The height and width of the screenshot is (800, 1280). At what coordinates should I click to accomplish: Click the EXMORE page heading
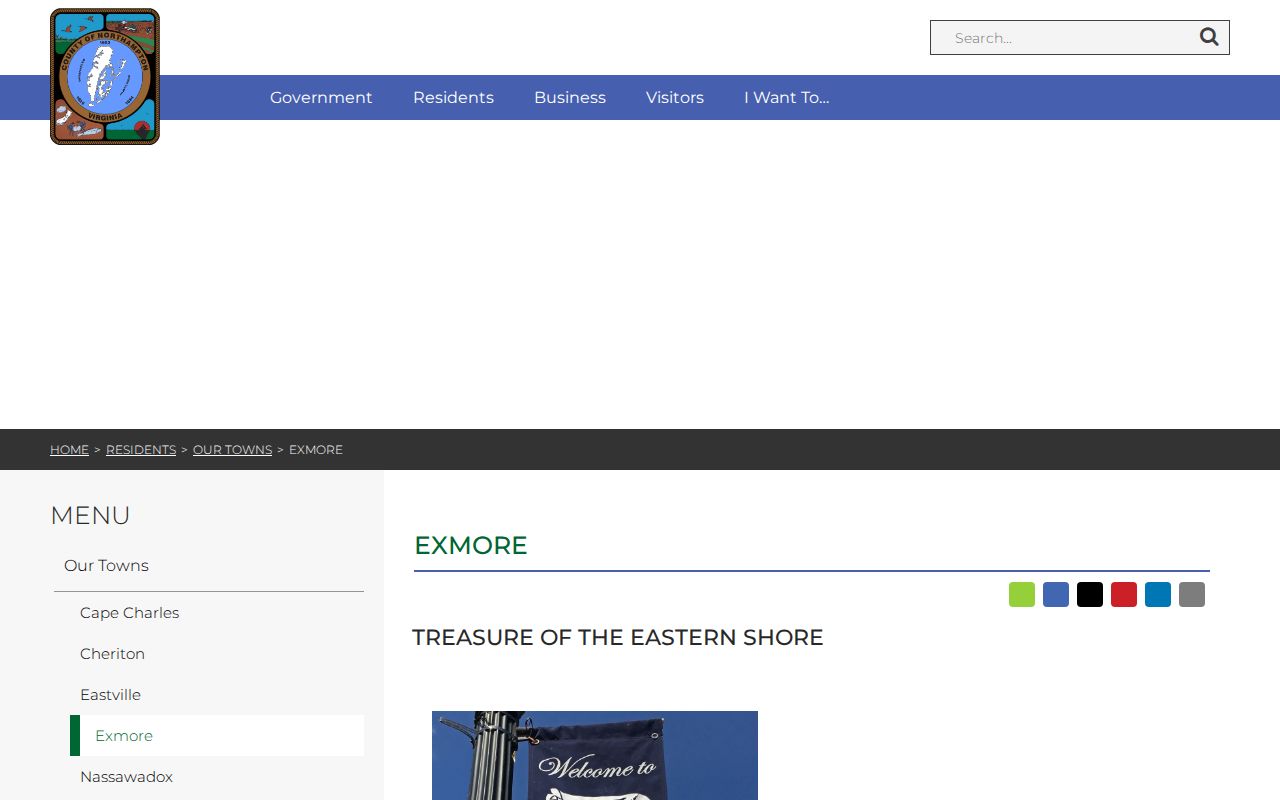click(x=471, y=545)
